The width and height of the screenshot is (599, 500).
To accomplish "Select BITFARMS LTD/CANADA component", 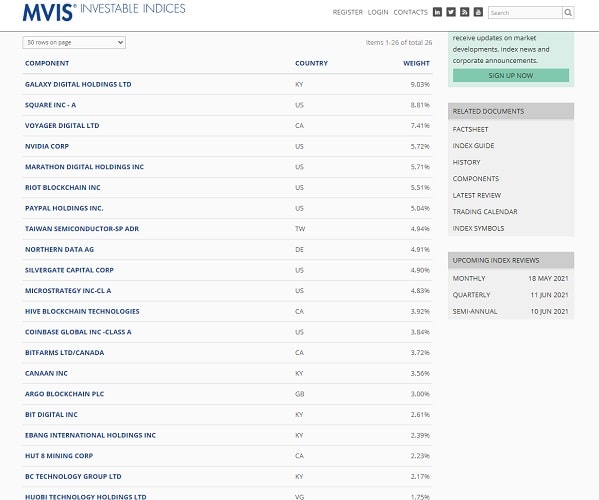I will (x=65, y=353).
